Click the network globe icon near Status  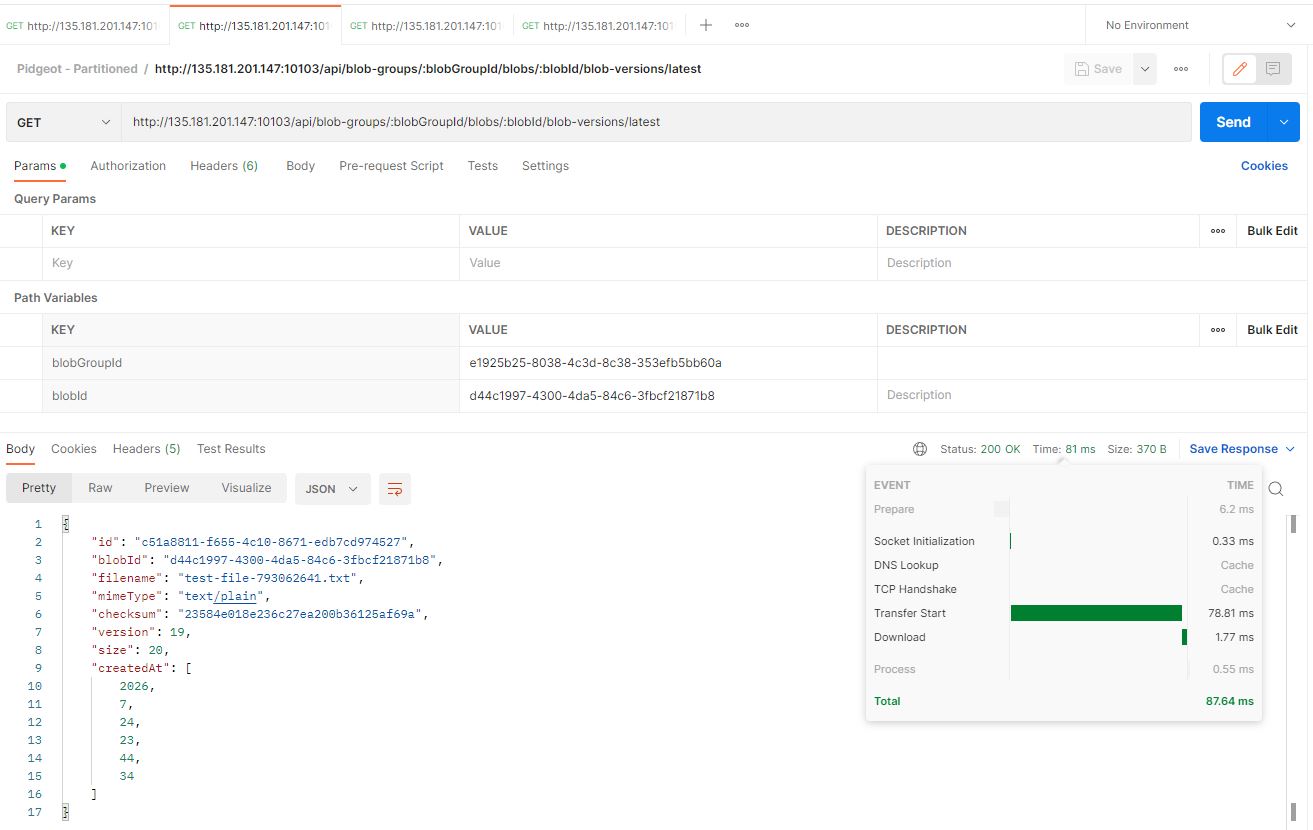click(920, 449)
